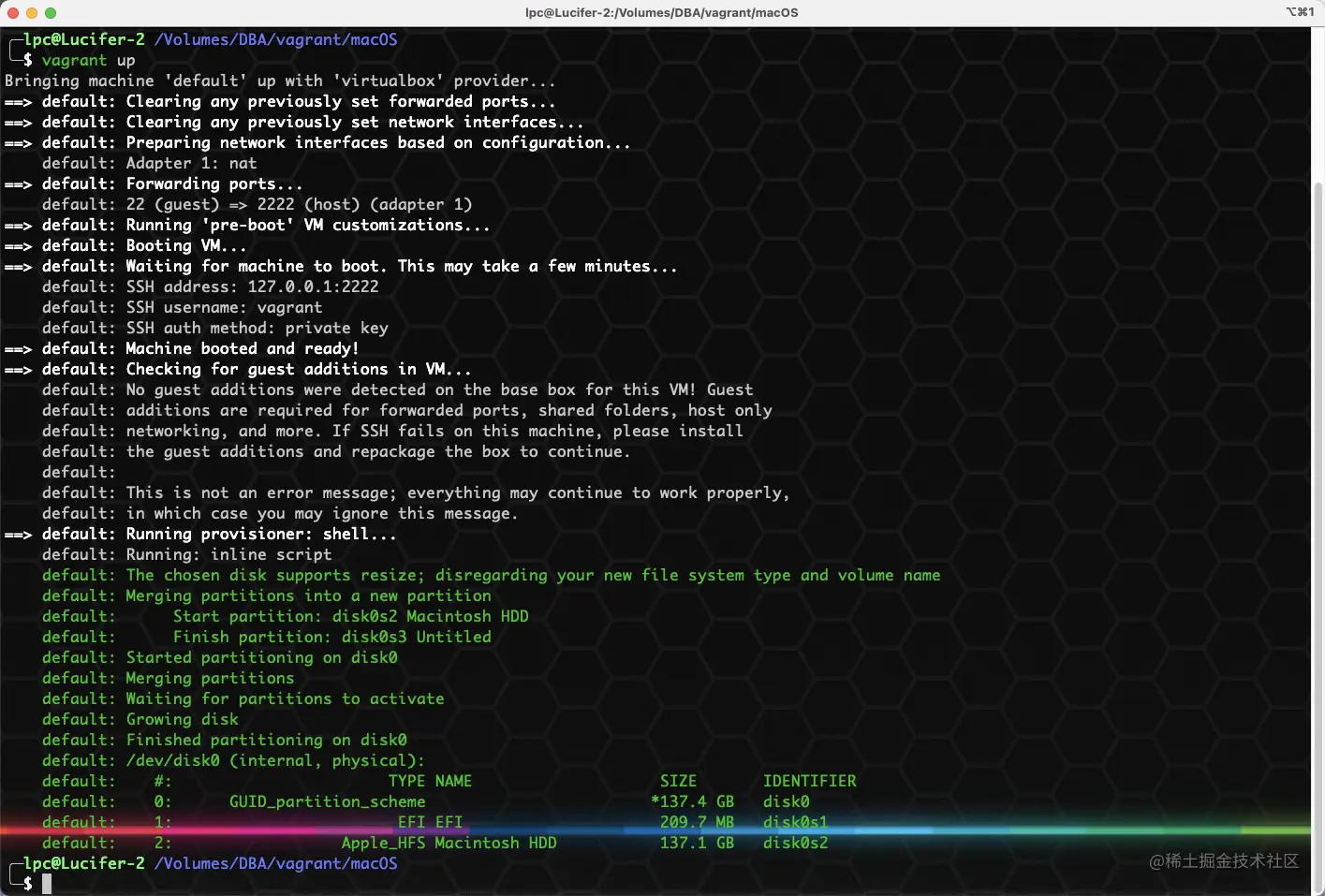
Task: Click the 'Waiting for partitions to activate' line
Action: click(243, 699)
